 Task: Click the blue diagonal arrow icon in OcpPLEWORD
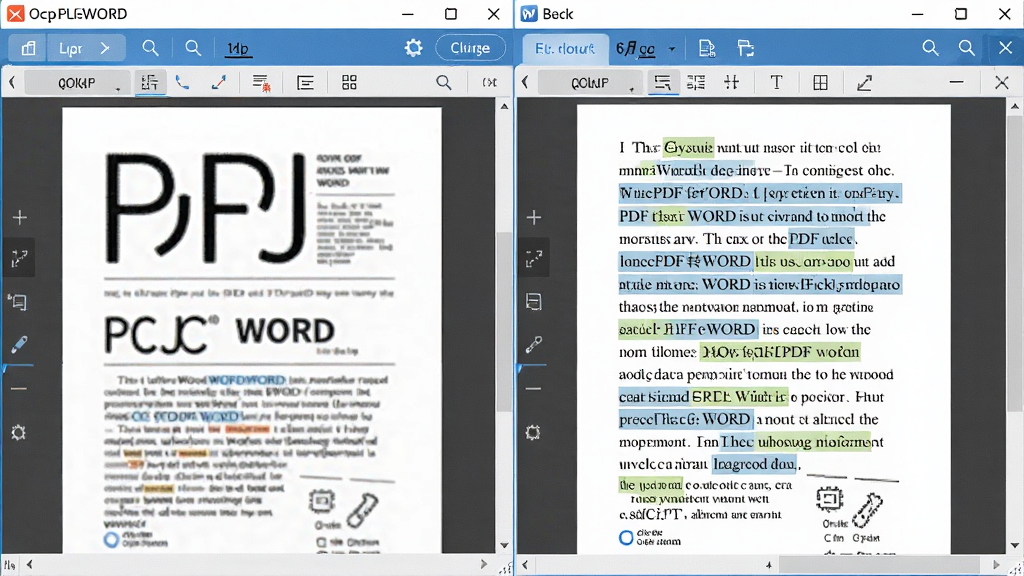click(x=219, y=82)
